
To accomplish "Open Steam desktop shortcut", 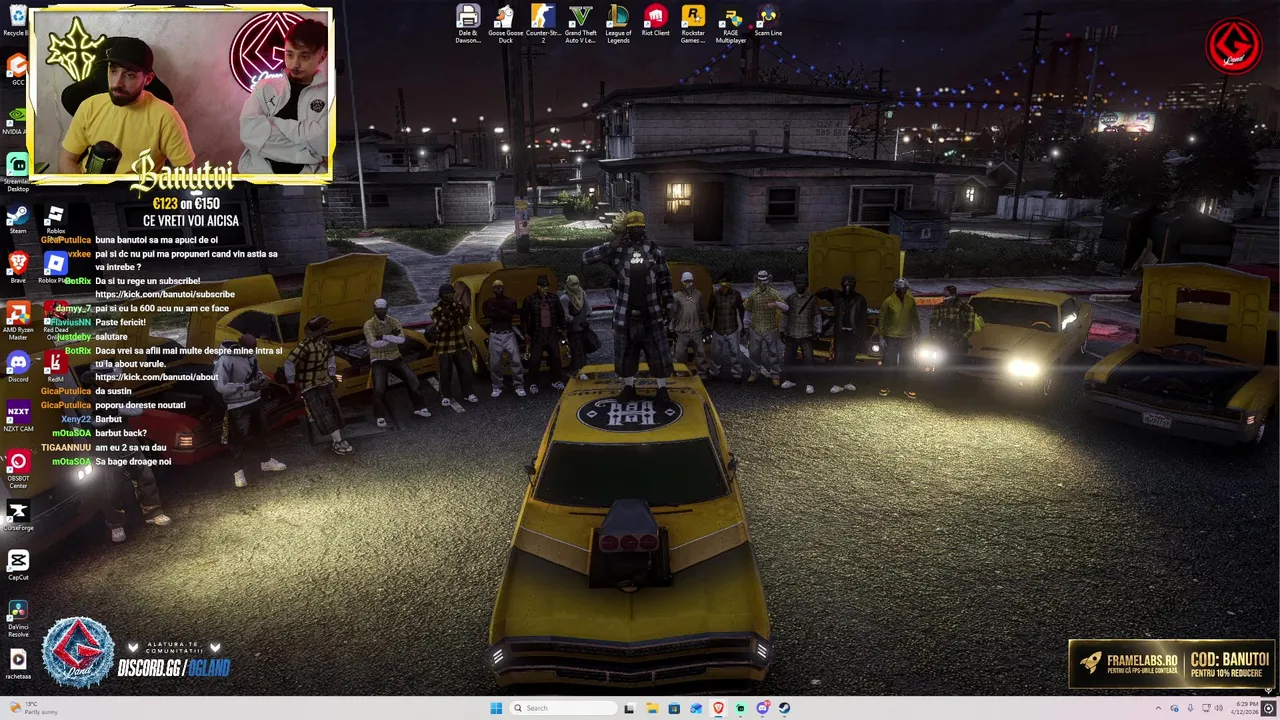I will (x=17, y=220).
